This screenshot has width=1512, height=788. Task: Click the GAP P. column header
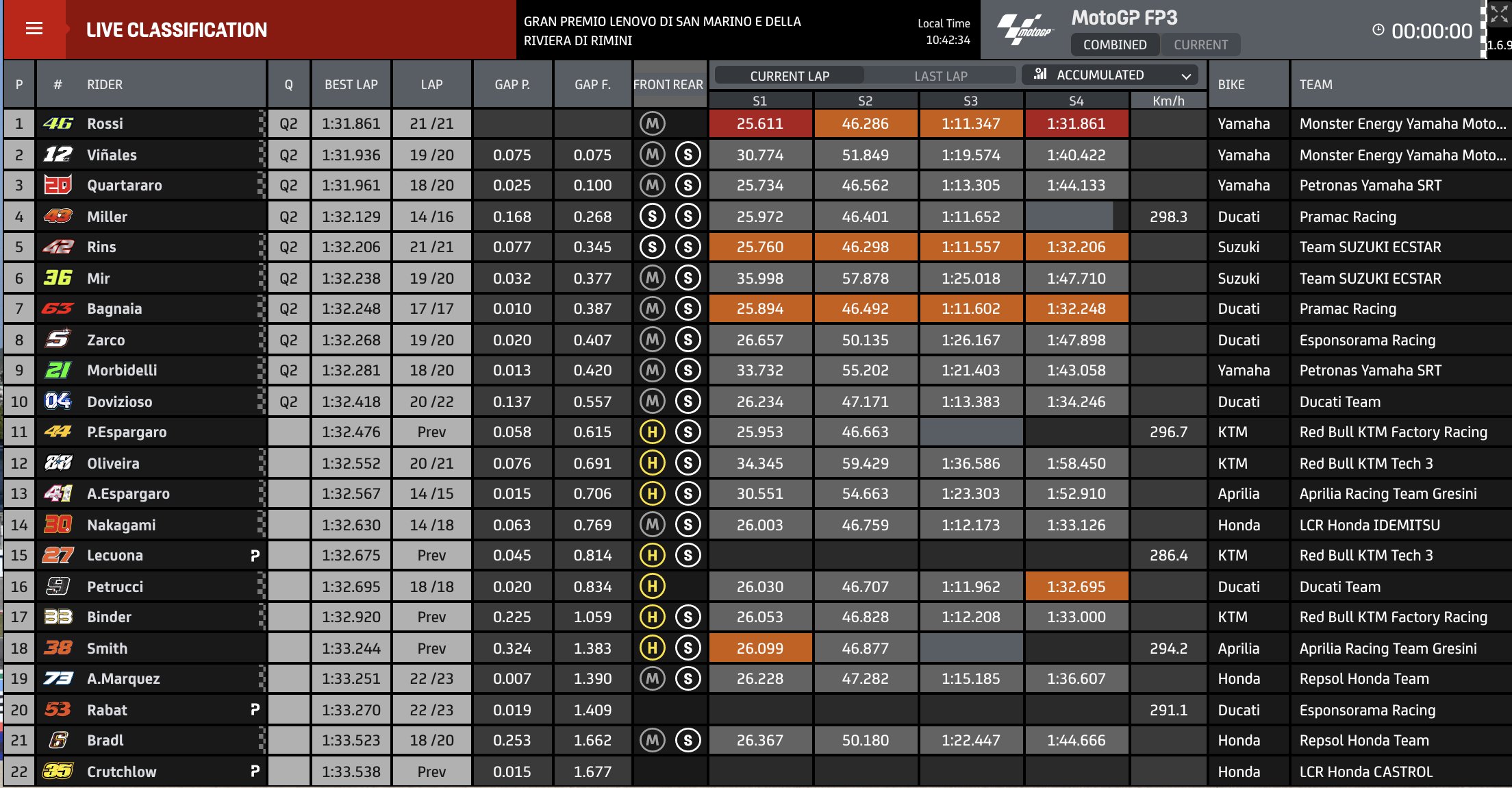[x=512, y=84]
